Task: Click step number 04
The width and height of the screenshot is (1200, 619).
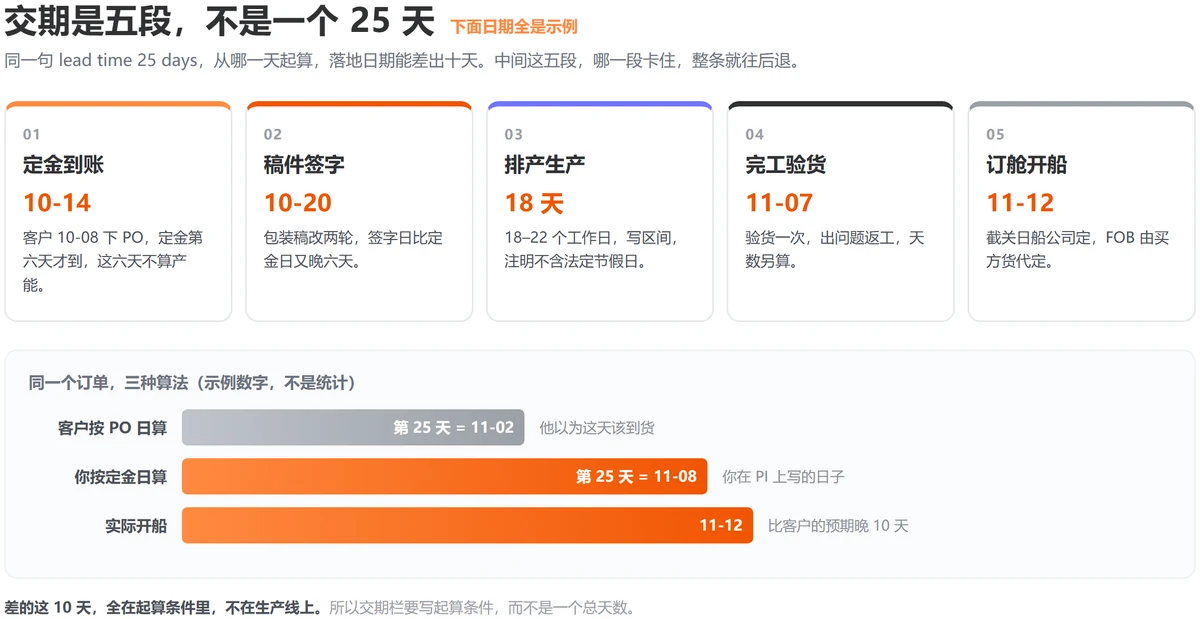Action: coord(755,134)
